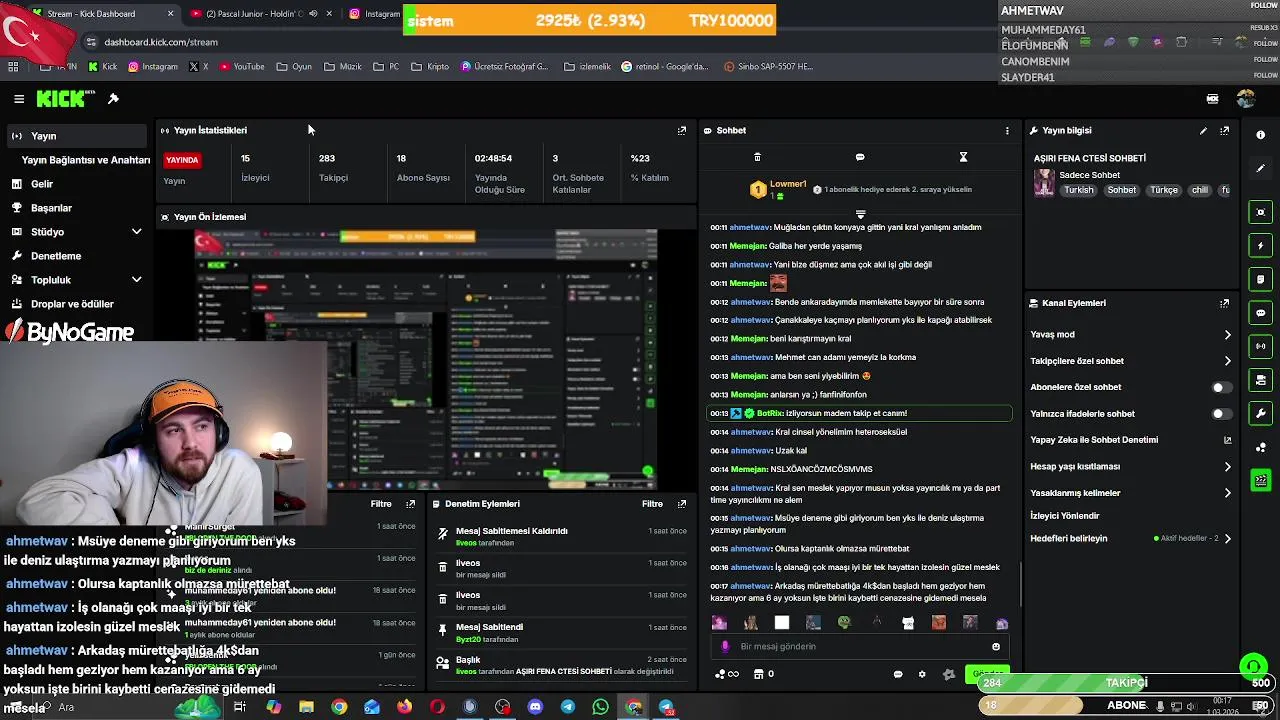Open Hesap yaşı kısıtlaması settings
The height and width of the screenshot is (720, 1280).
pyautogui.click(x=1130, y=466)
